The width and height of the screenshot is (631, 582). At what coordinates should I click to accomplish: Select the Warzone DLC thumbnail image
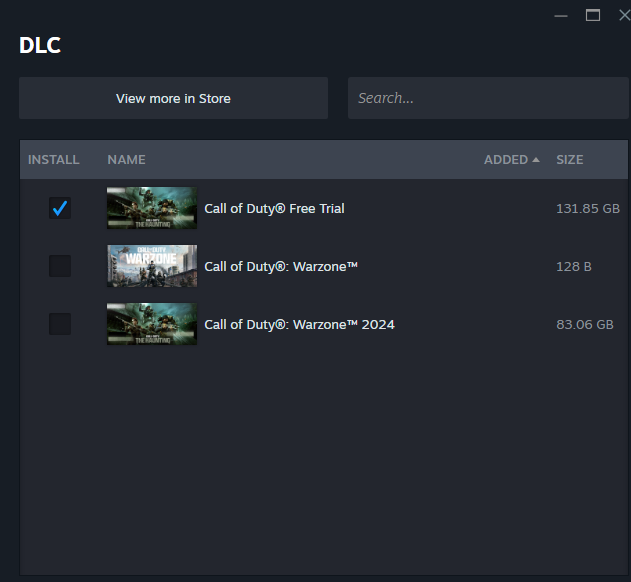pos(152,266)
